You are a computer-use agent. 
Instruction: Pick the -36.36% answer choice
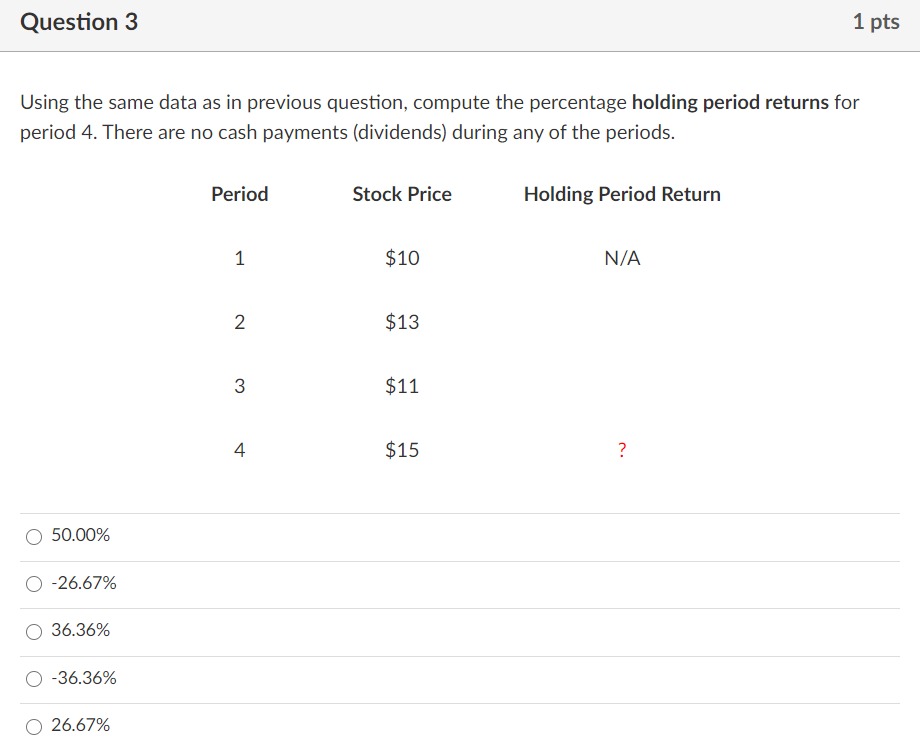(x=34, y=678)
